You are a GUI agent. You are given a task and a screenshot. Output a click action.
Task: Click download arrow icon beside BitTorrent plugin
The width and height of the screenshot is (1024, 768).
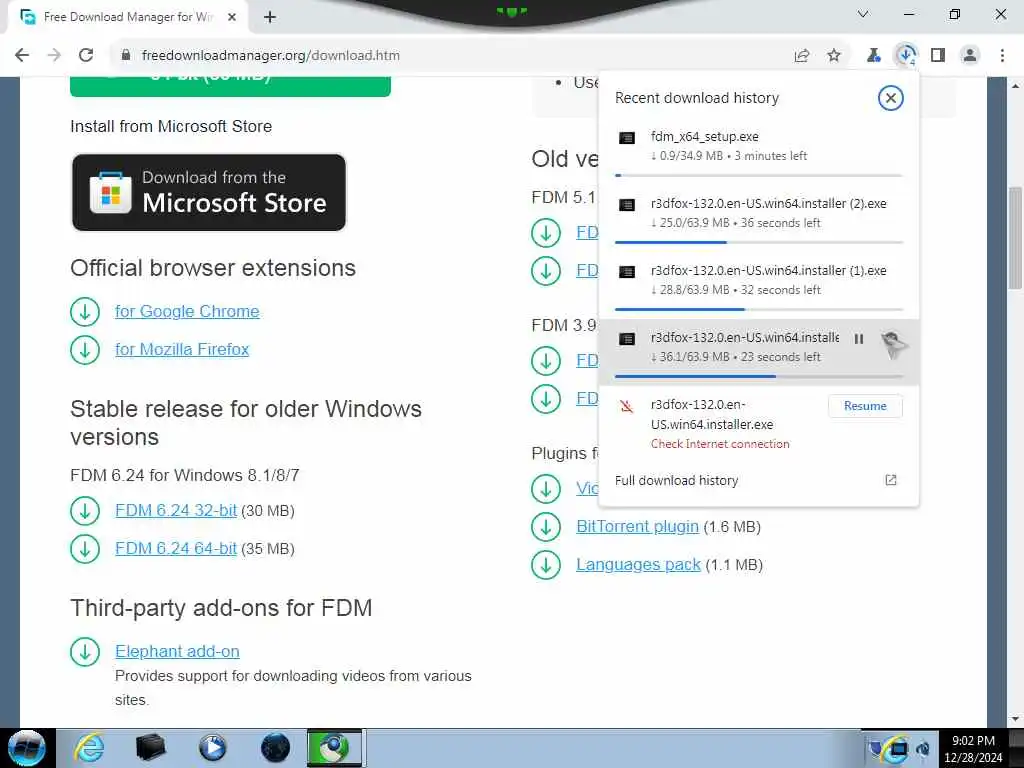coord(546,527)
